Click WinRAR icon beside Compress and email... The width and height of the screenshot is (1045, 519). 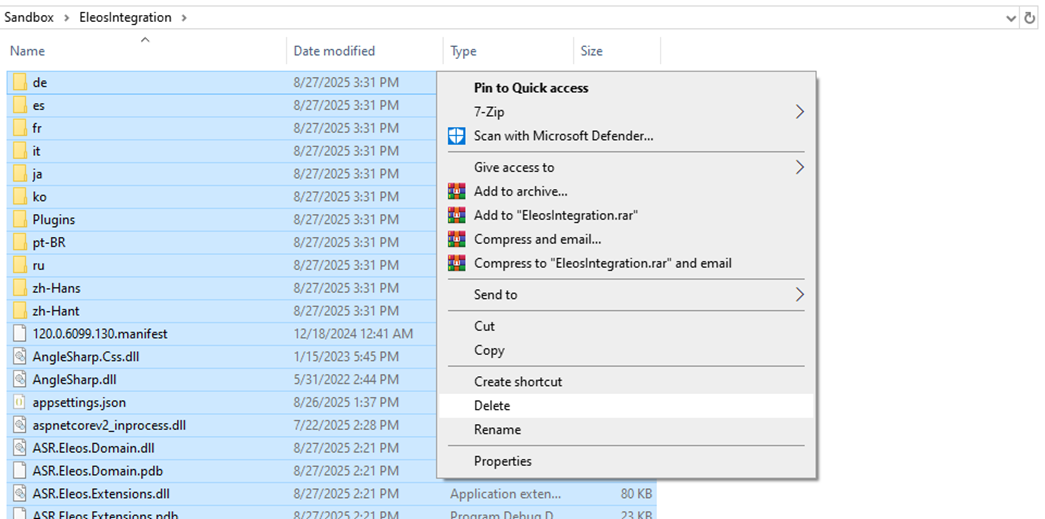pyautogui.click(x=457, y=239)
